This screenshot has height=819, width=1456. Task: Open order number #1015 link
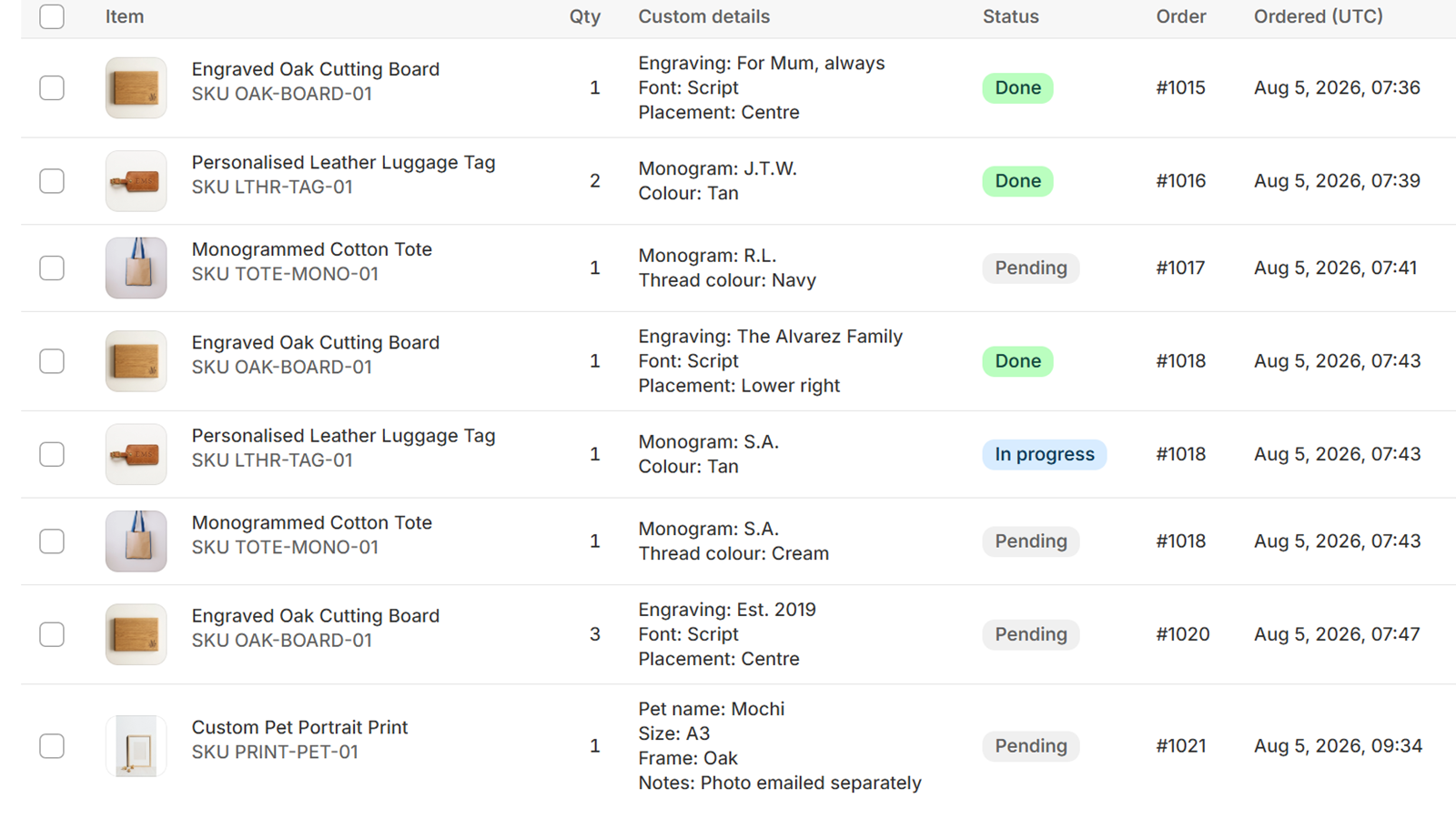click(1180, 88)
